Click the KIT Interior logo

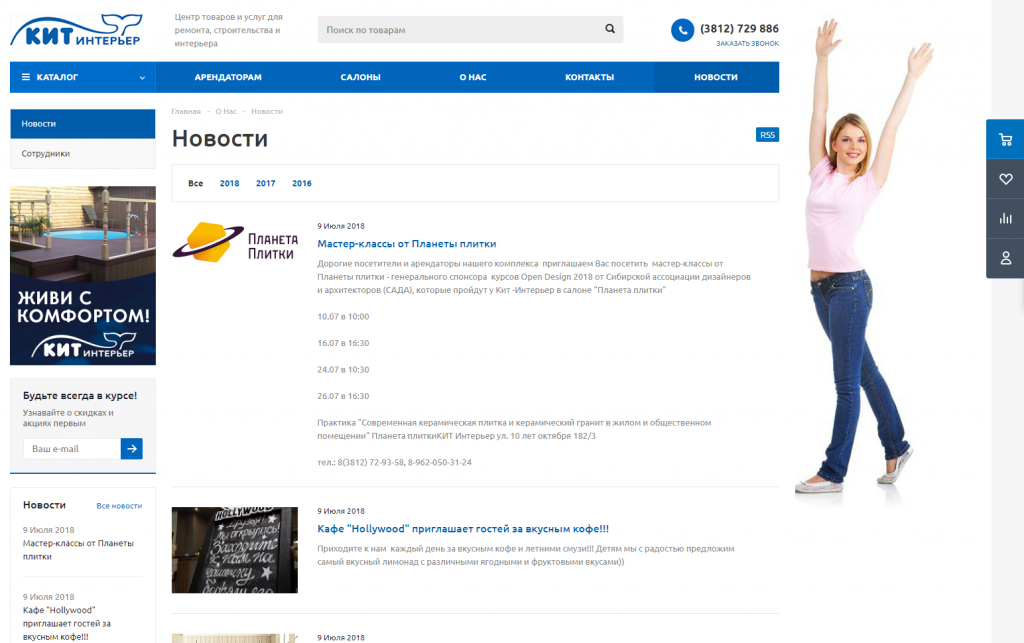(75, 30)
